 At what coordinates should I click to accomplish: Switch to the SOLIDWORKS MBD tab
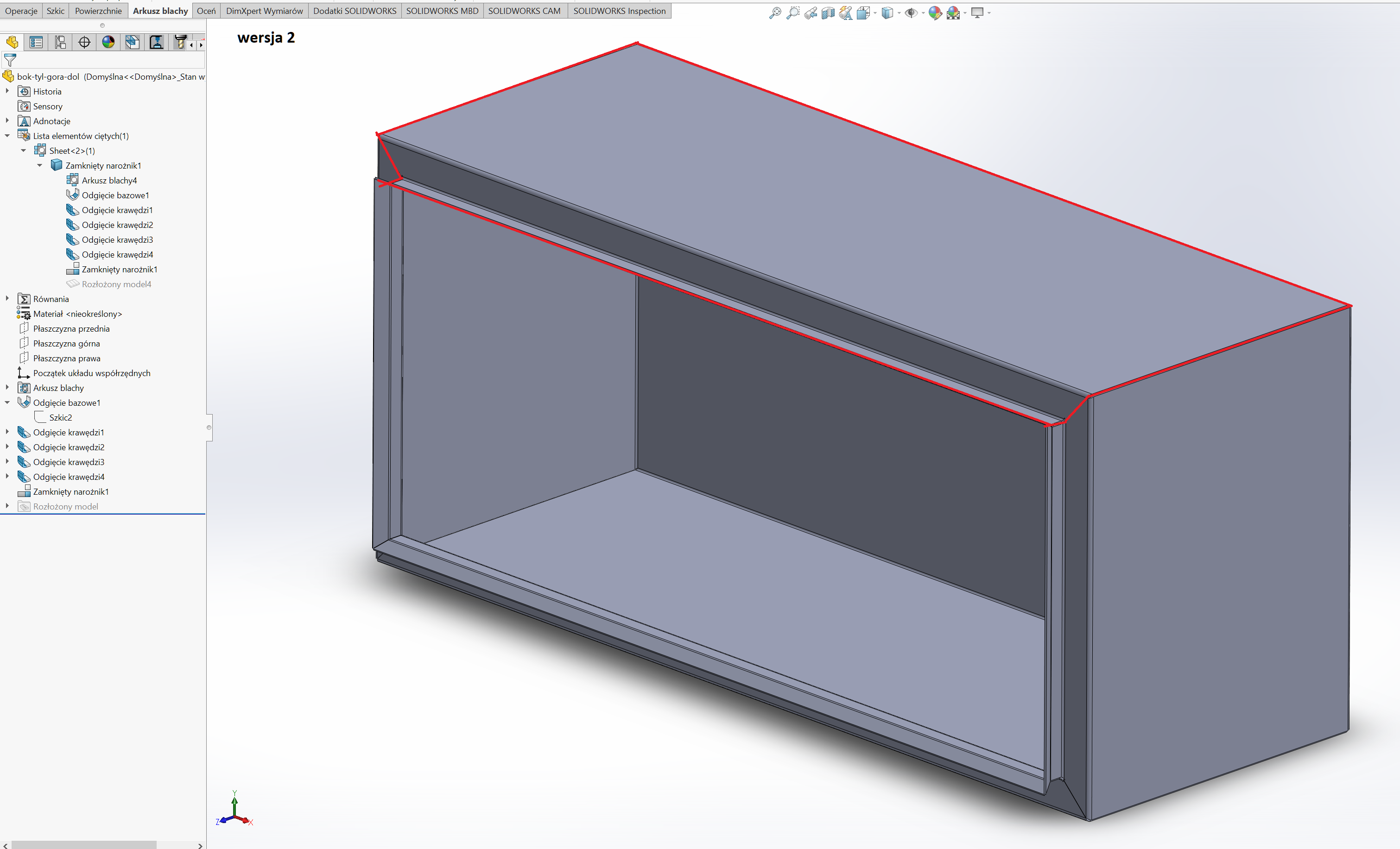[x=442, y=11]
